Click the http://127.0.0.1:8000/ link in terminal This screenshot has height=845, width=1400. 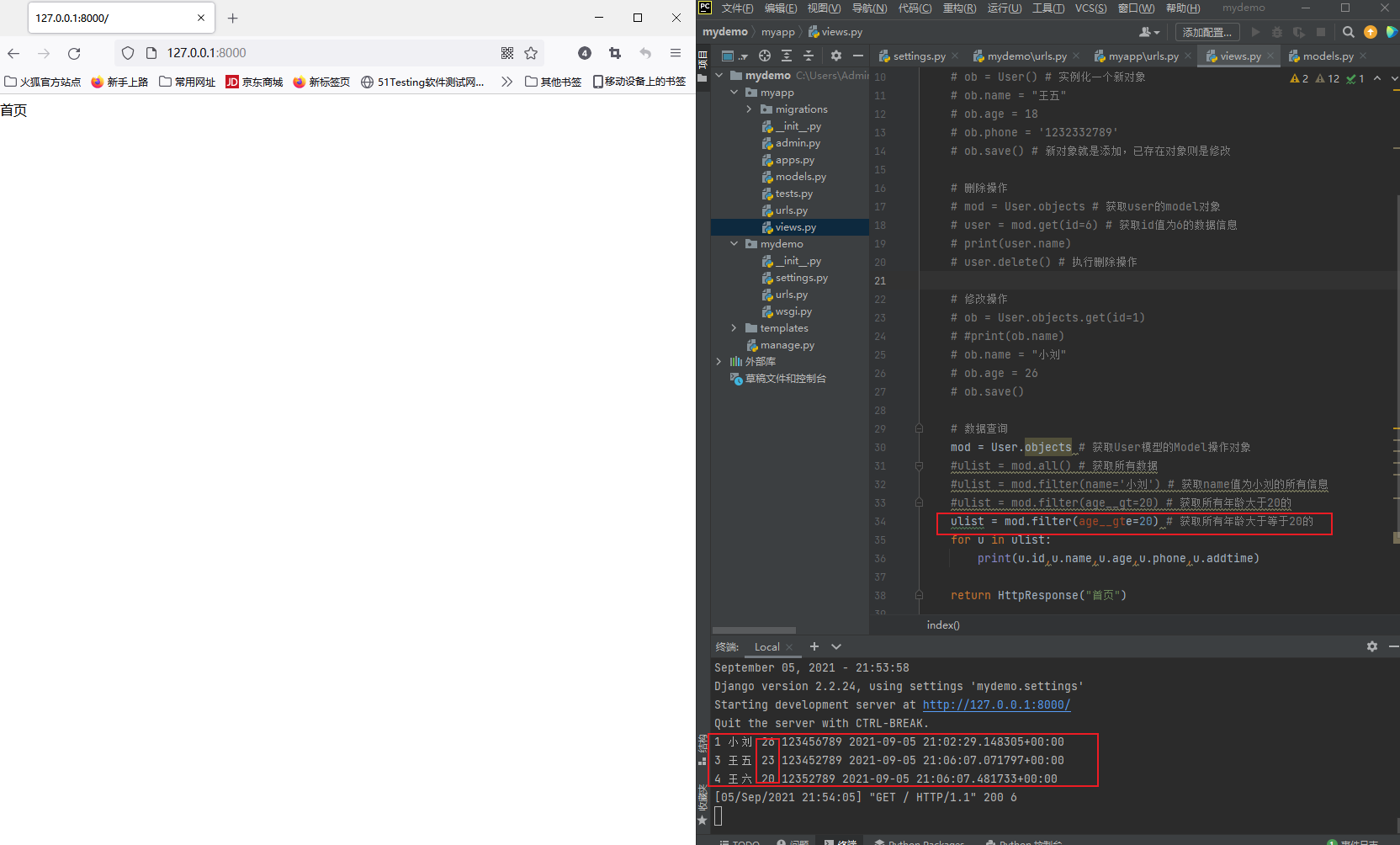click(x=996, y=705)
